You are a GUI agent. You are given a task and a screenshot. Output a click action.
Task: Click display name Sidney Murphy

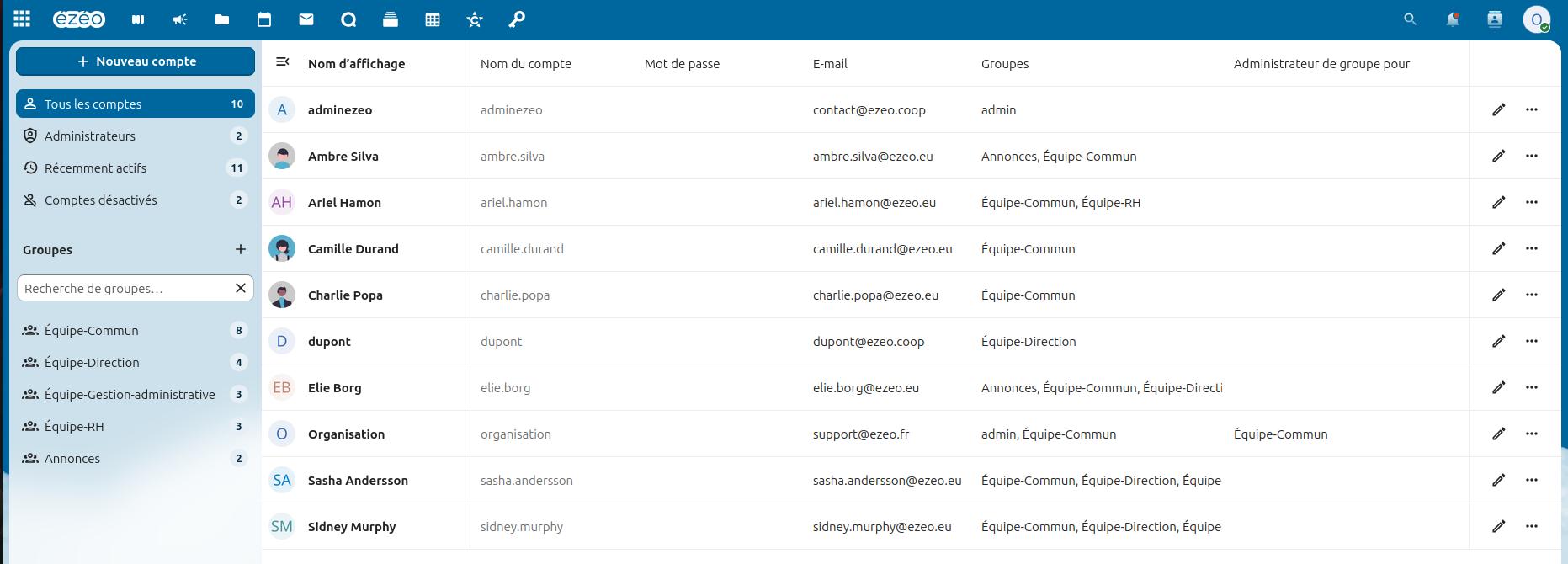pyautogui.click(x=352, y=526)
